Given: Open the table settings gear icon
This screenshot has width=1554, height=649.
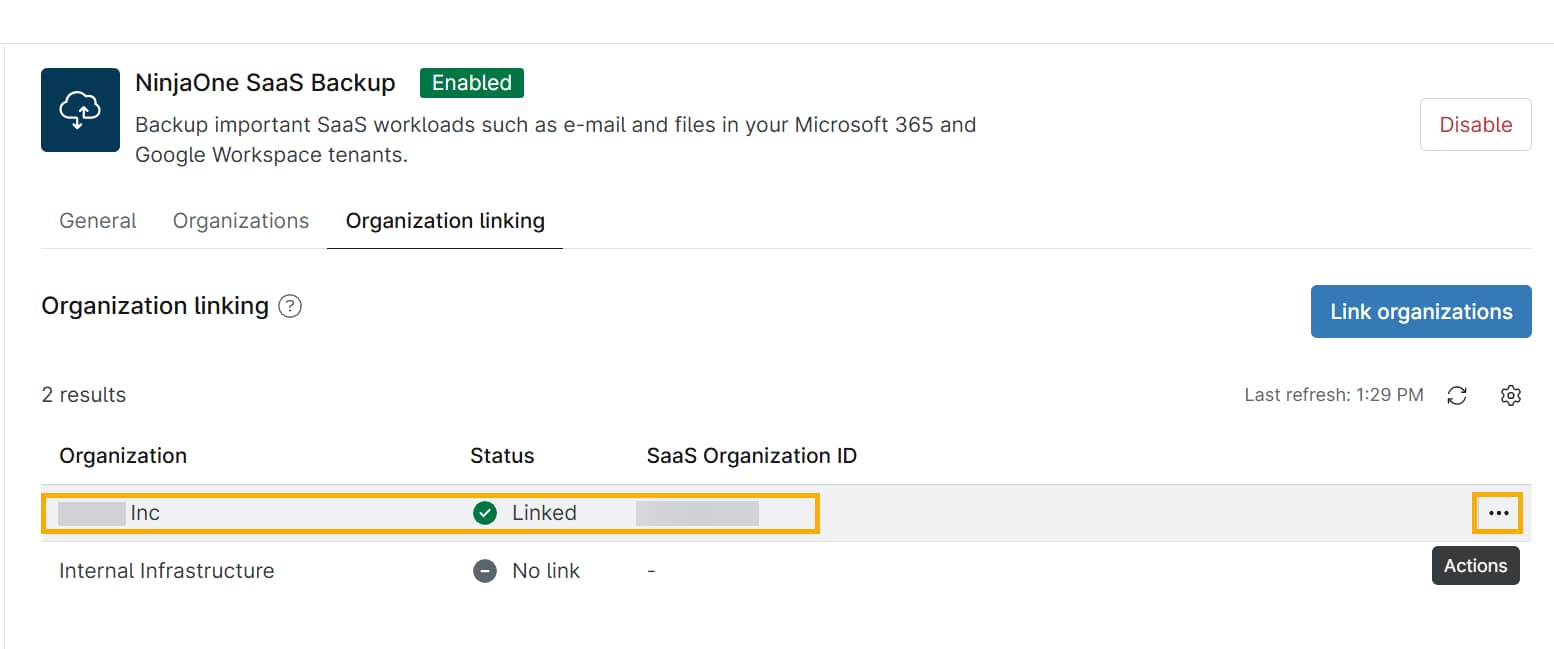Looking at the screenshot, I should 1511,395.
